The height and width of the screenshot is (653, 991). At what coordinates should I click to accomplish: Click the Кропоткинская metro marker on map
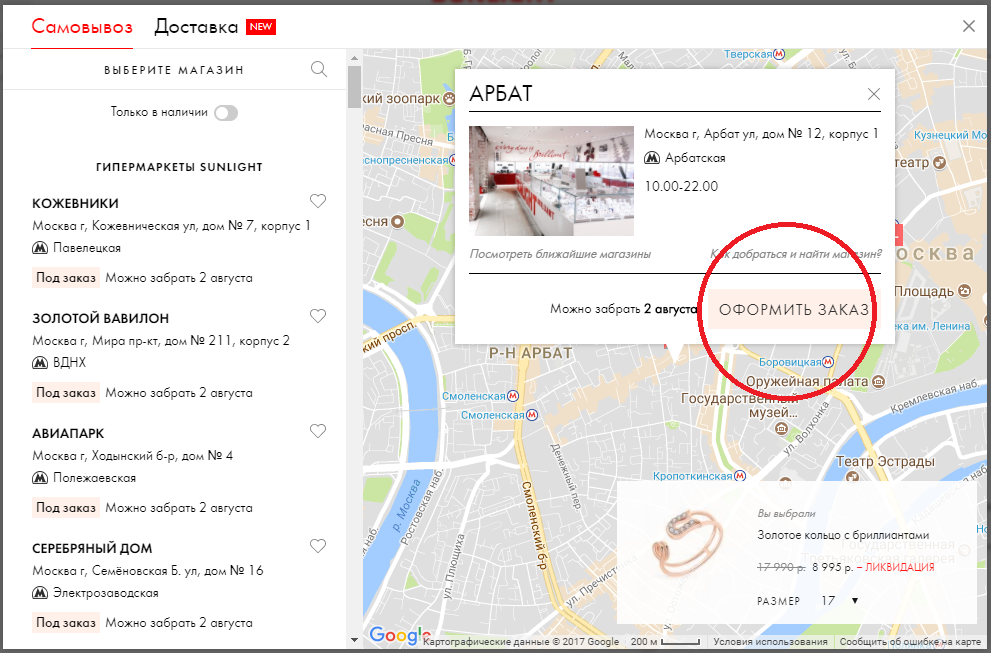[x=739, y=476]
